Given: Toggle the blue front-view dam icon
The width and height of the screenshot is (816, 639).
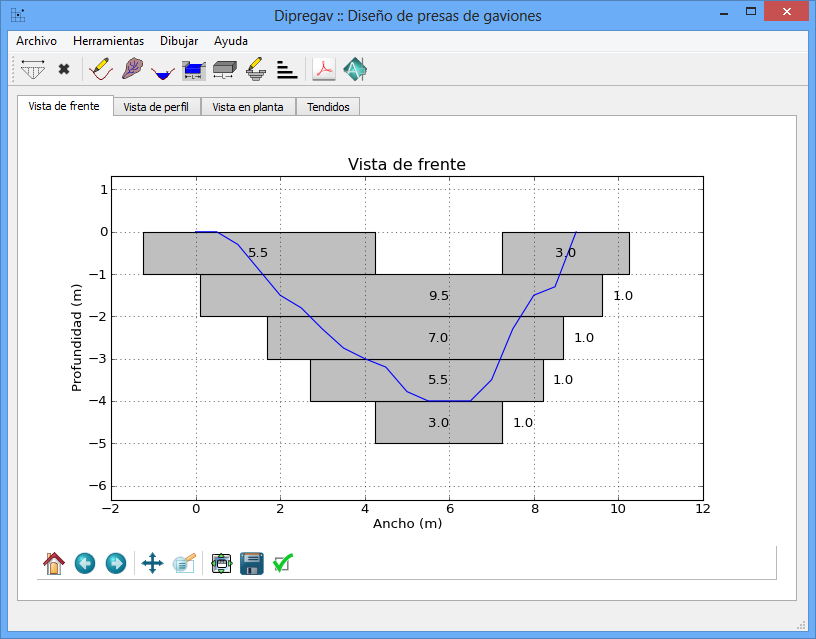Looking at the screenshot, I should [194, 70].
